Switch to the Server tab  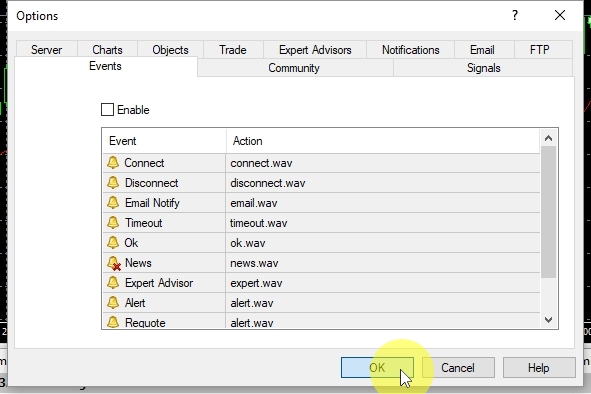[x=46, y=50]
